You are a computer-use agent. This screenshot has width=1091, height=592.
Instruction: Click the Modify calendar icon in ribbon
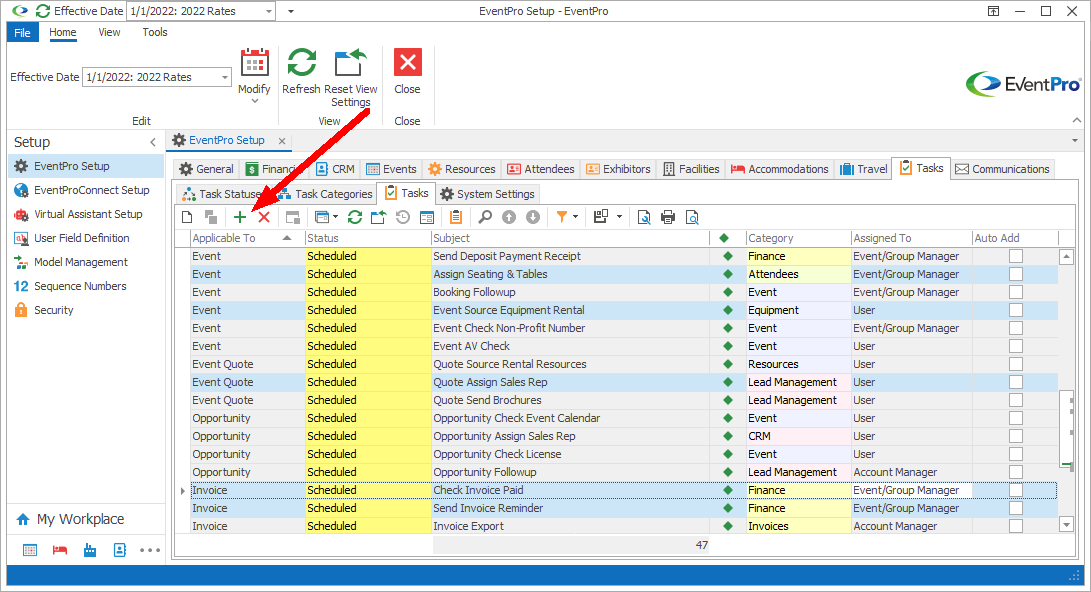point(255,63)
